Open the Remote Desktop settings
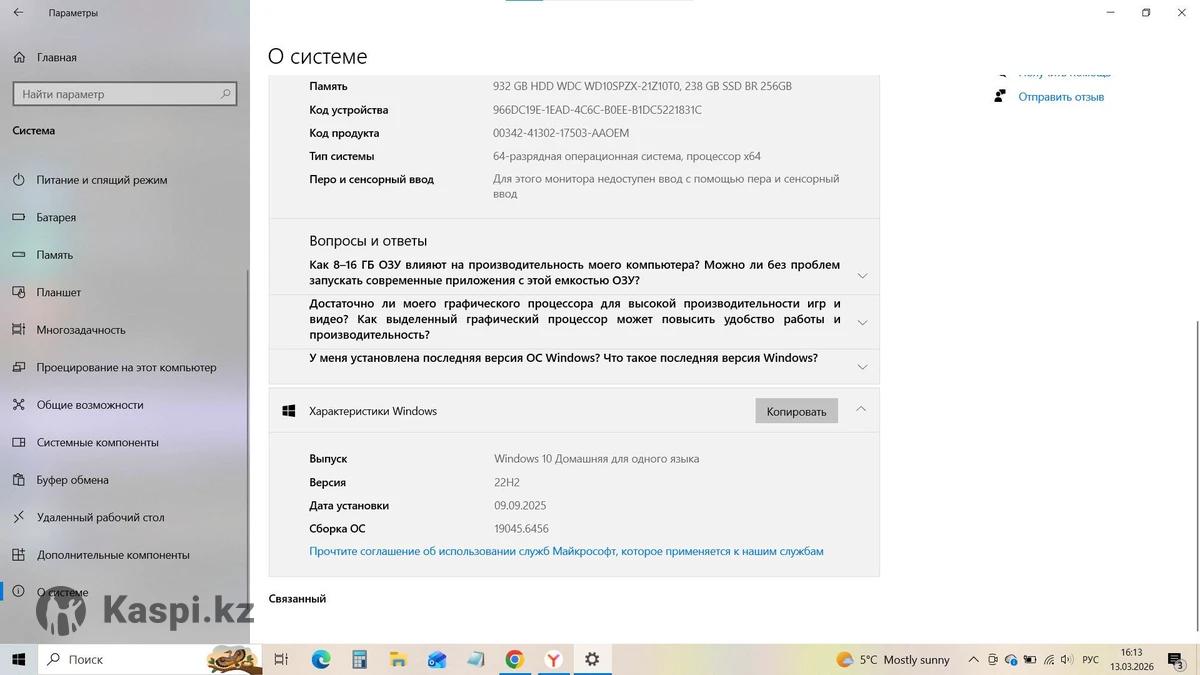 point(100,518)
